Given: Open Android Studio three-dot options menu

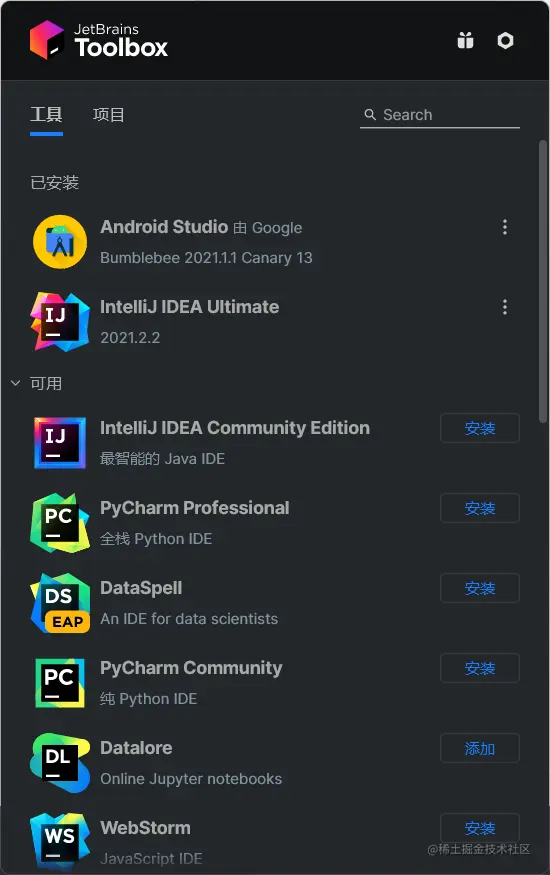Looking at the screenshot, I should tap(505, 227).
